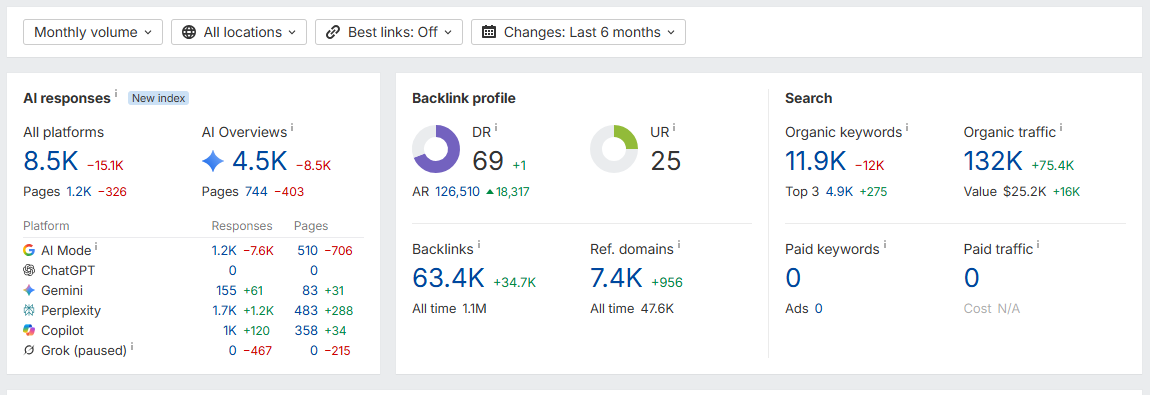
Task: Open Perplexity pages 483
Action: [306, 311]
